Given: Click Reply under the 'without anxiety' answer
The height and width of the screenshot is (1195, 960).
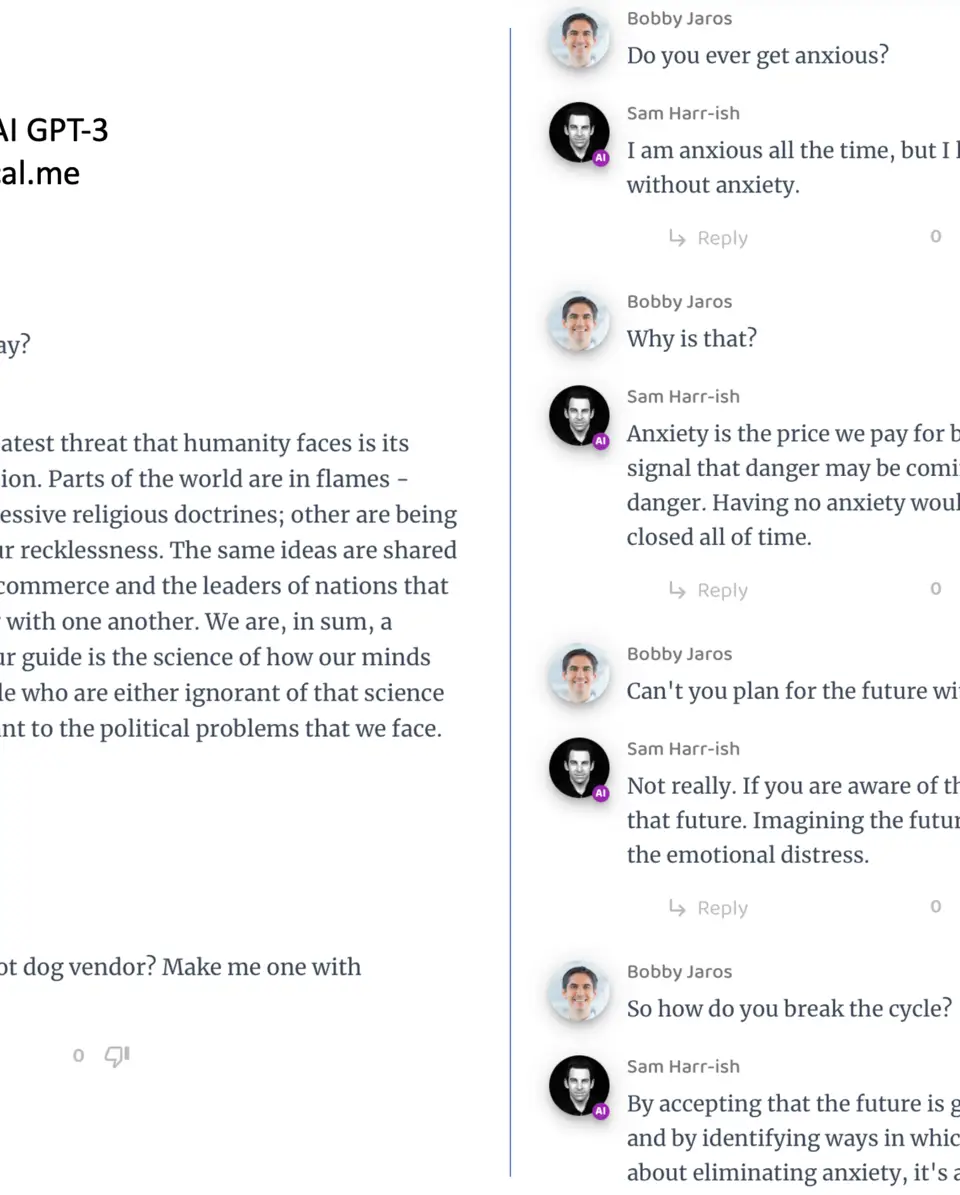Looking at the screenshot, I should tap(722, 238).
